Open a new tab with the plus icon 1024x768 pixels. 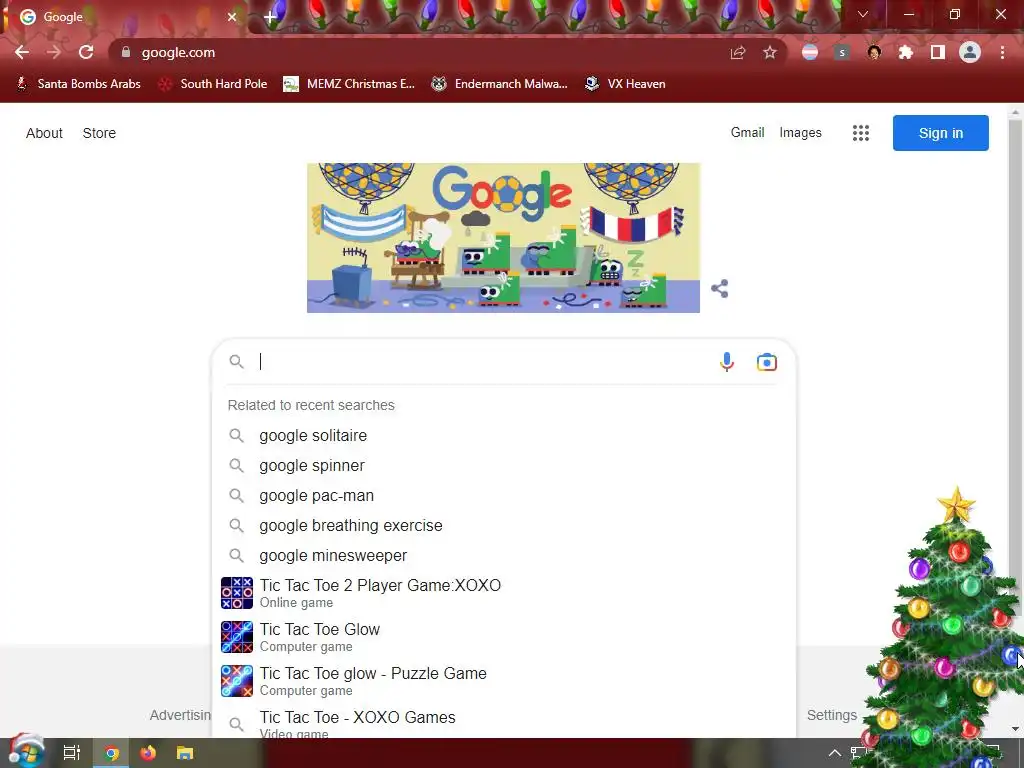pos(270,17)
